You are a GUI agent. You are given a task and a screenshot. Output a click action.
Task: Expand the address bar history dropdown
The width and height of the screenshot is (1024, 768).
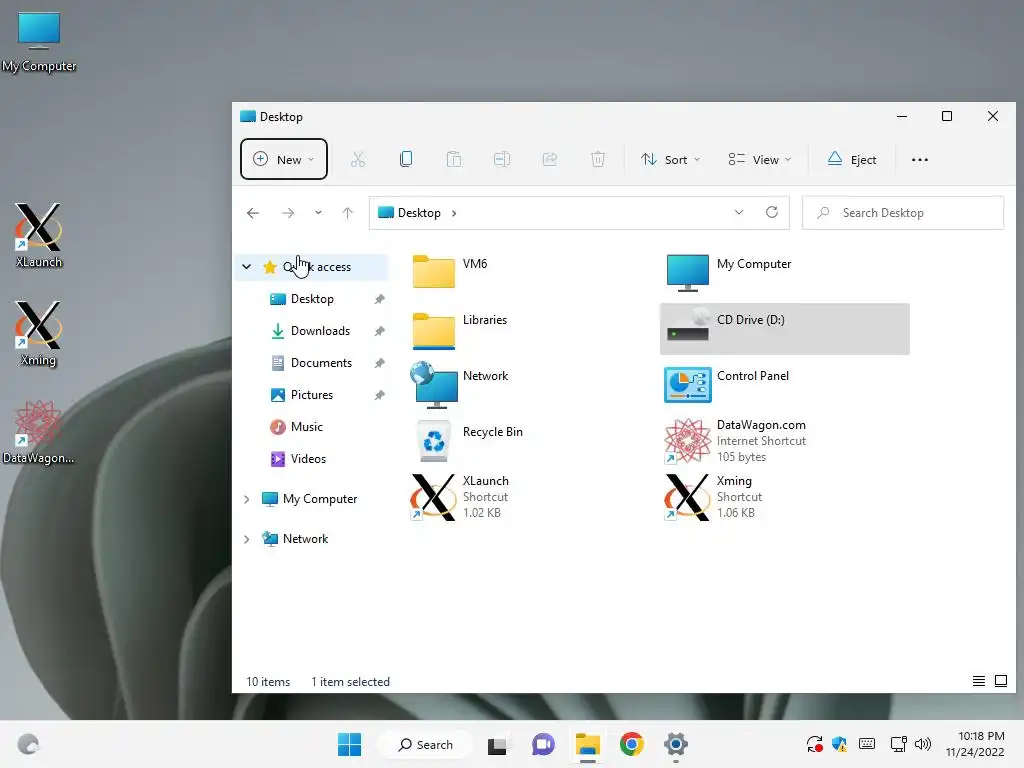739,213
